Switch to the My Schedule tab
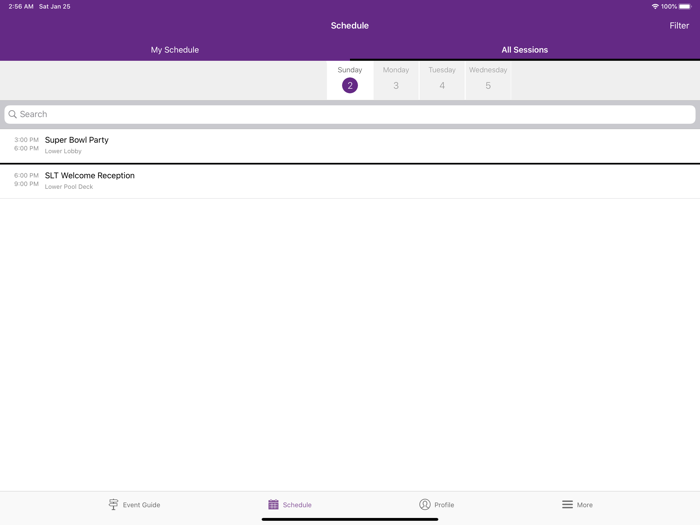Image resolution: width=700 pixels, height=525 pixels. [x=175, y=50]
